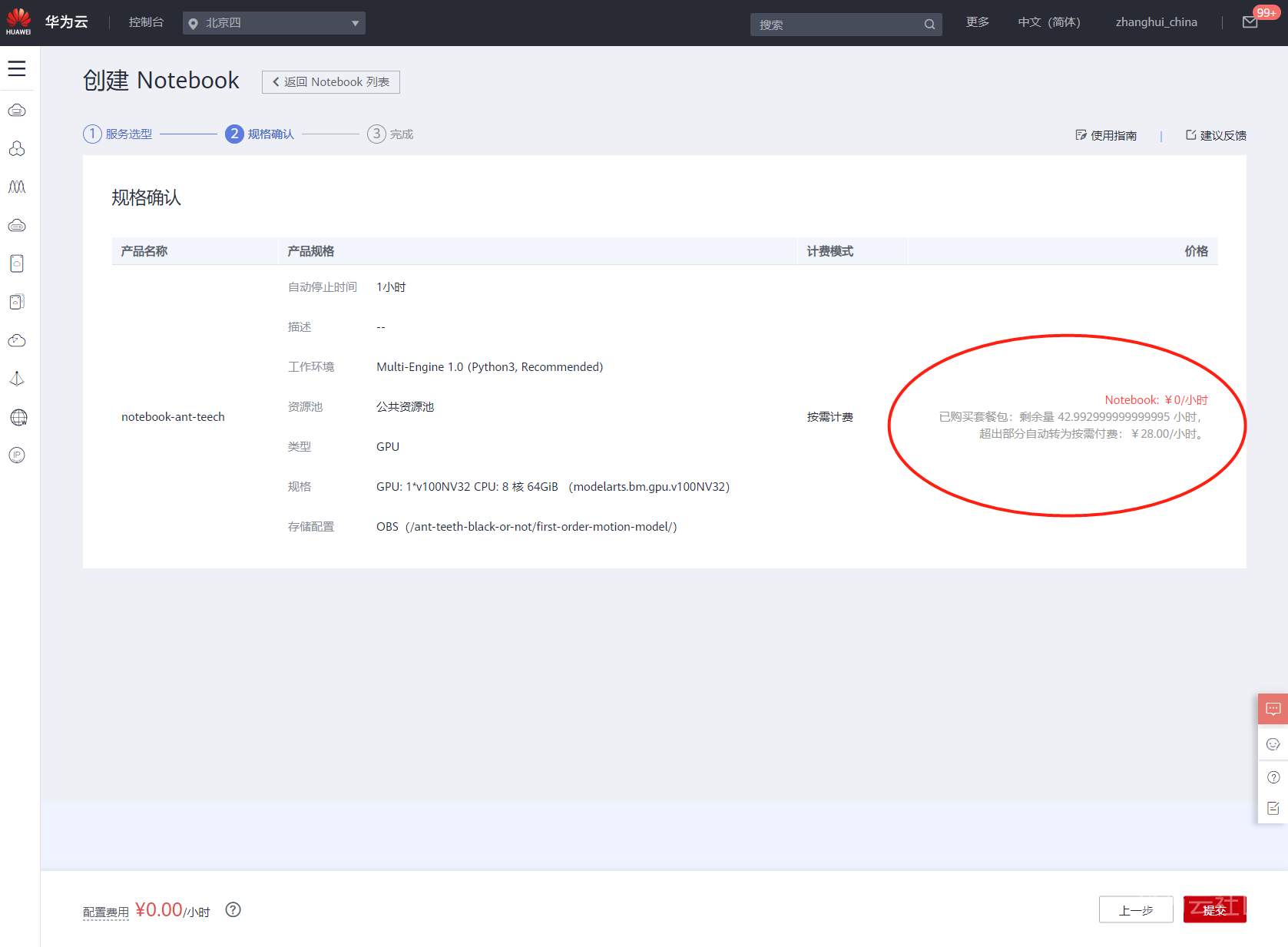Click the 公共资源池 resource pool value
Screen dimensions: 1288x947
(x=406, y=407)
